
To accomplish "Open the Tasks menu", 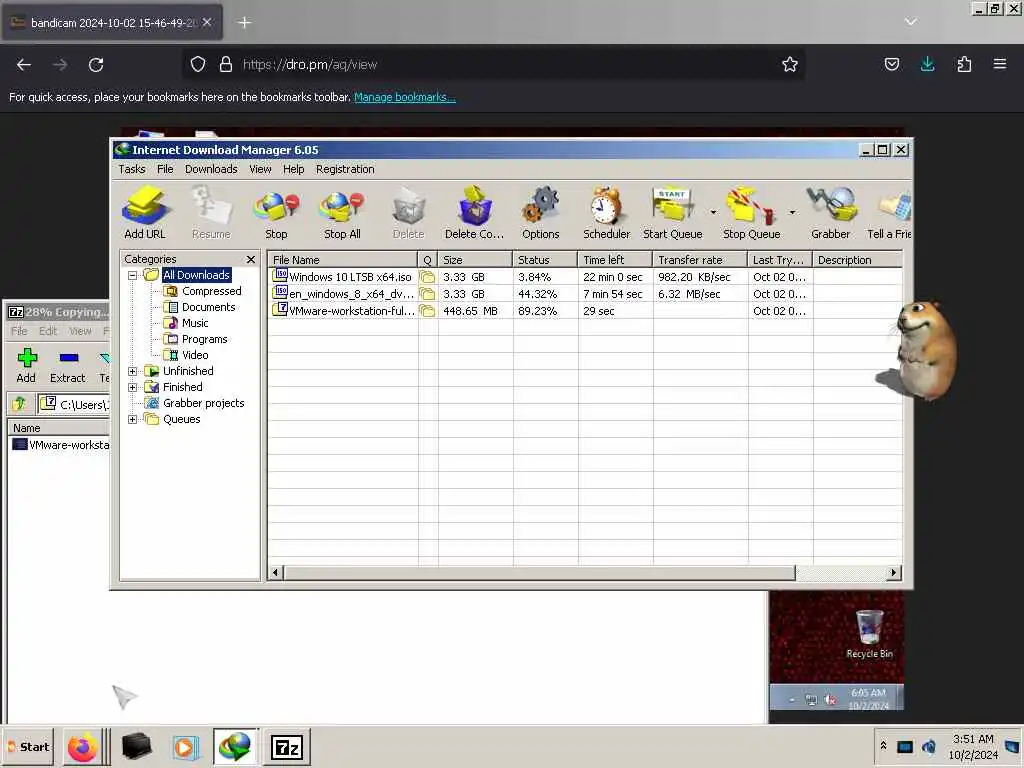I will coord(132,169).
